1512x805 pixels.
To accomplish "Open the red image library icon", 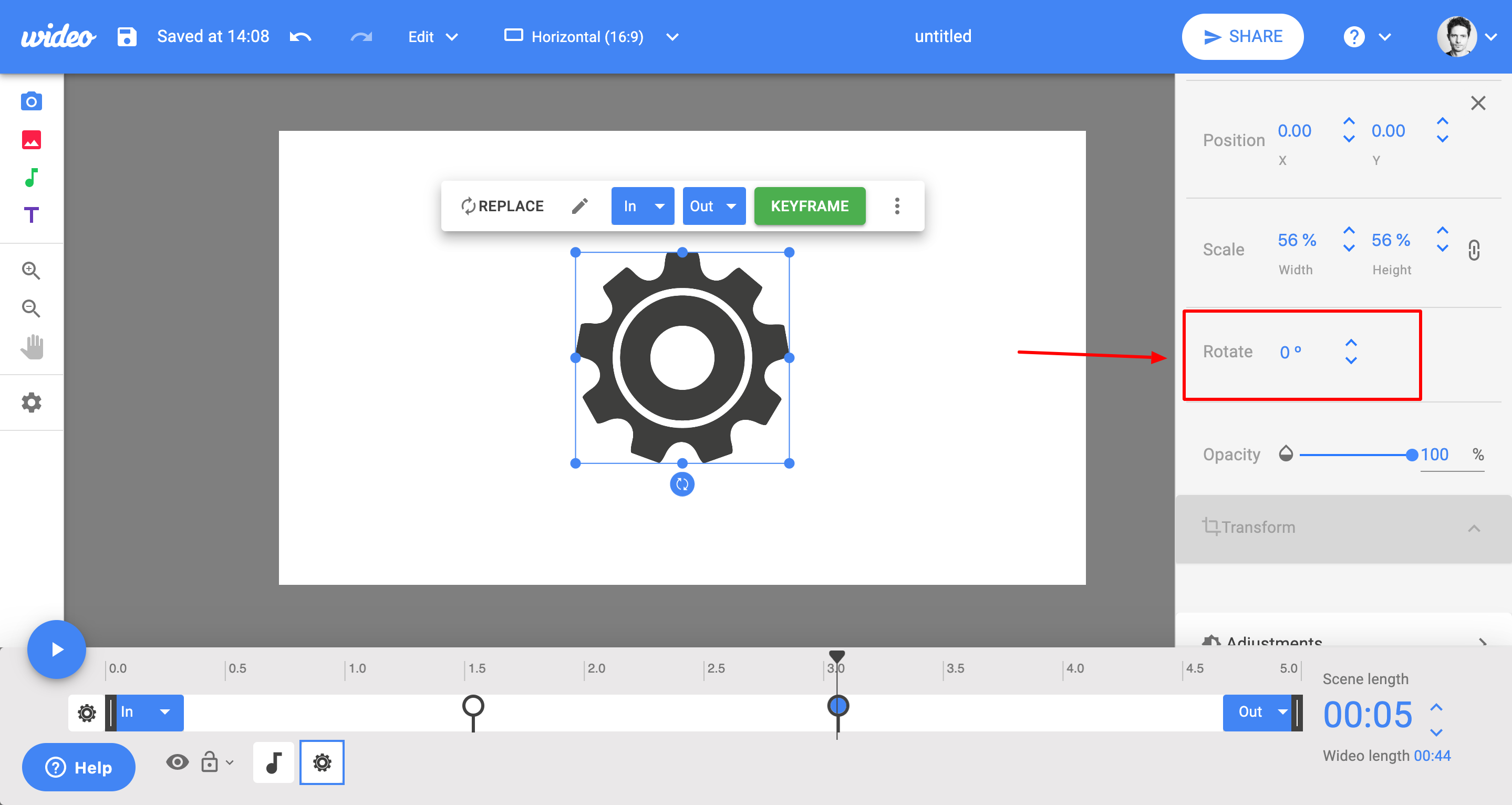I will pos(32,140).
